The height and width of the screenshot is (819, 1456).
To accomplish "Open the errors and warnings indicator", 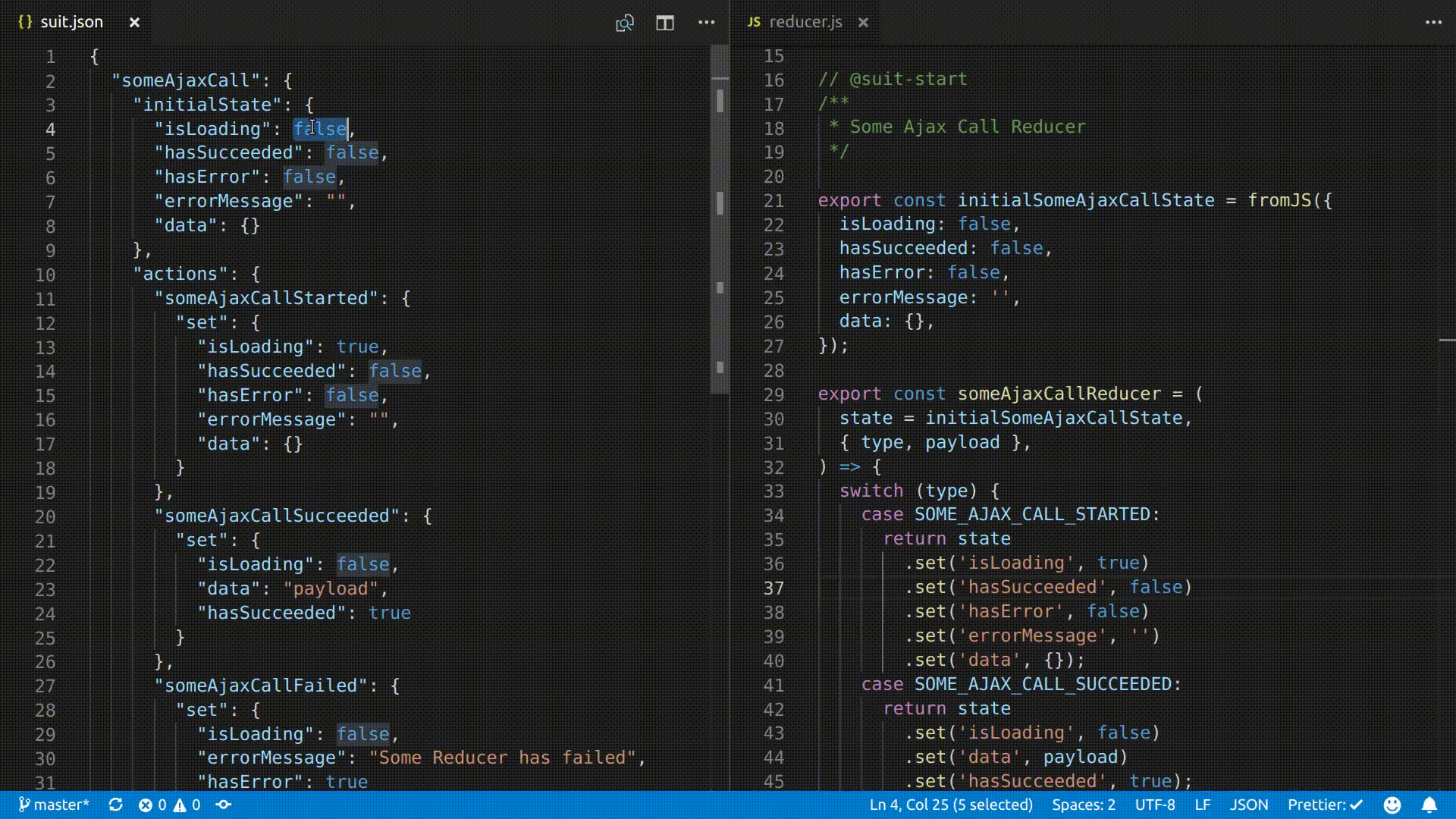I will click(x=170, y=805).
